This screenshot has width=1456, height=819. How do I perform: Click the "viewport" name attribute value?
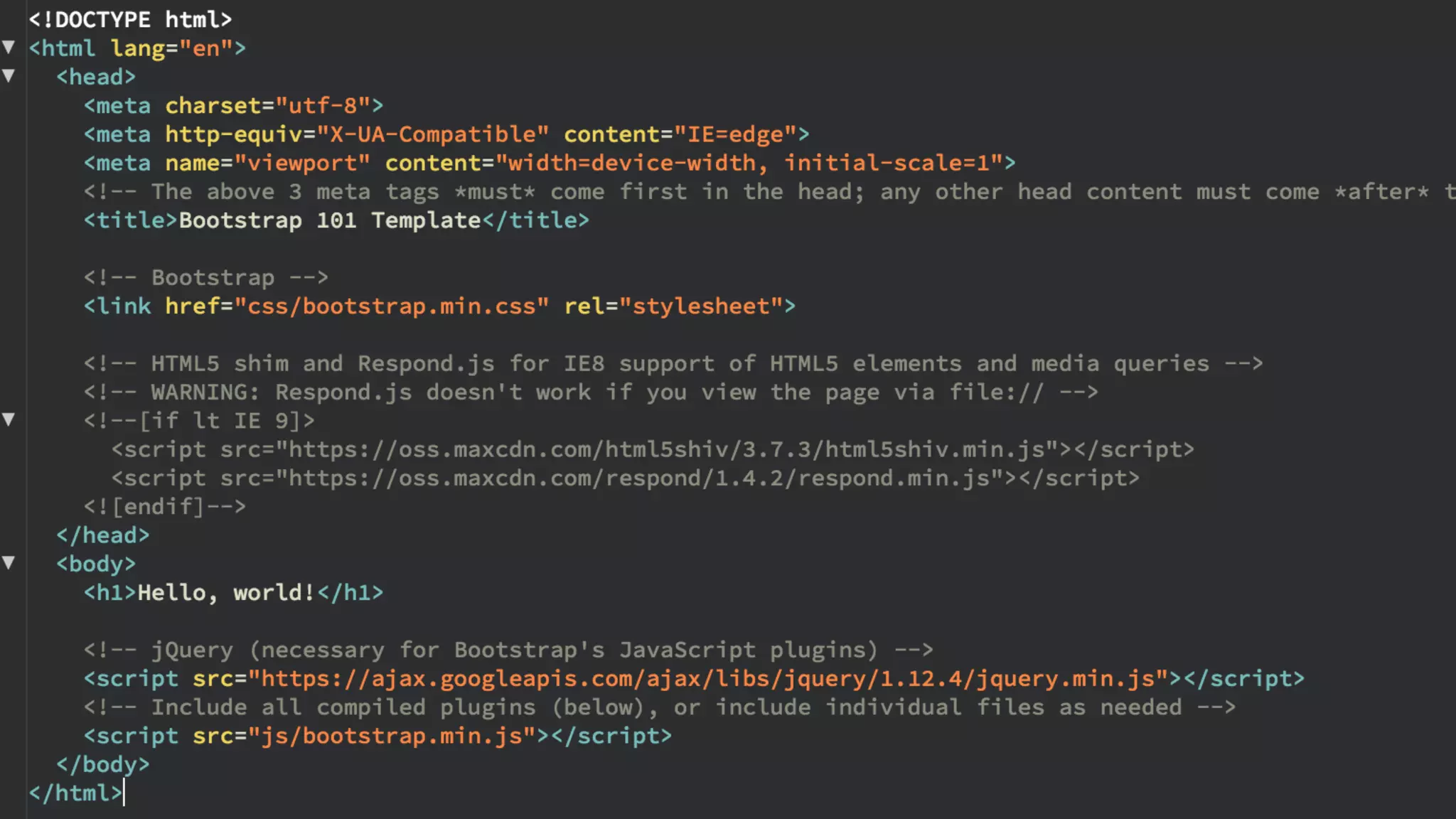(301, 164)
